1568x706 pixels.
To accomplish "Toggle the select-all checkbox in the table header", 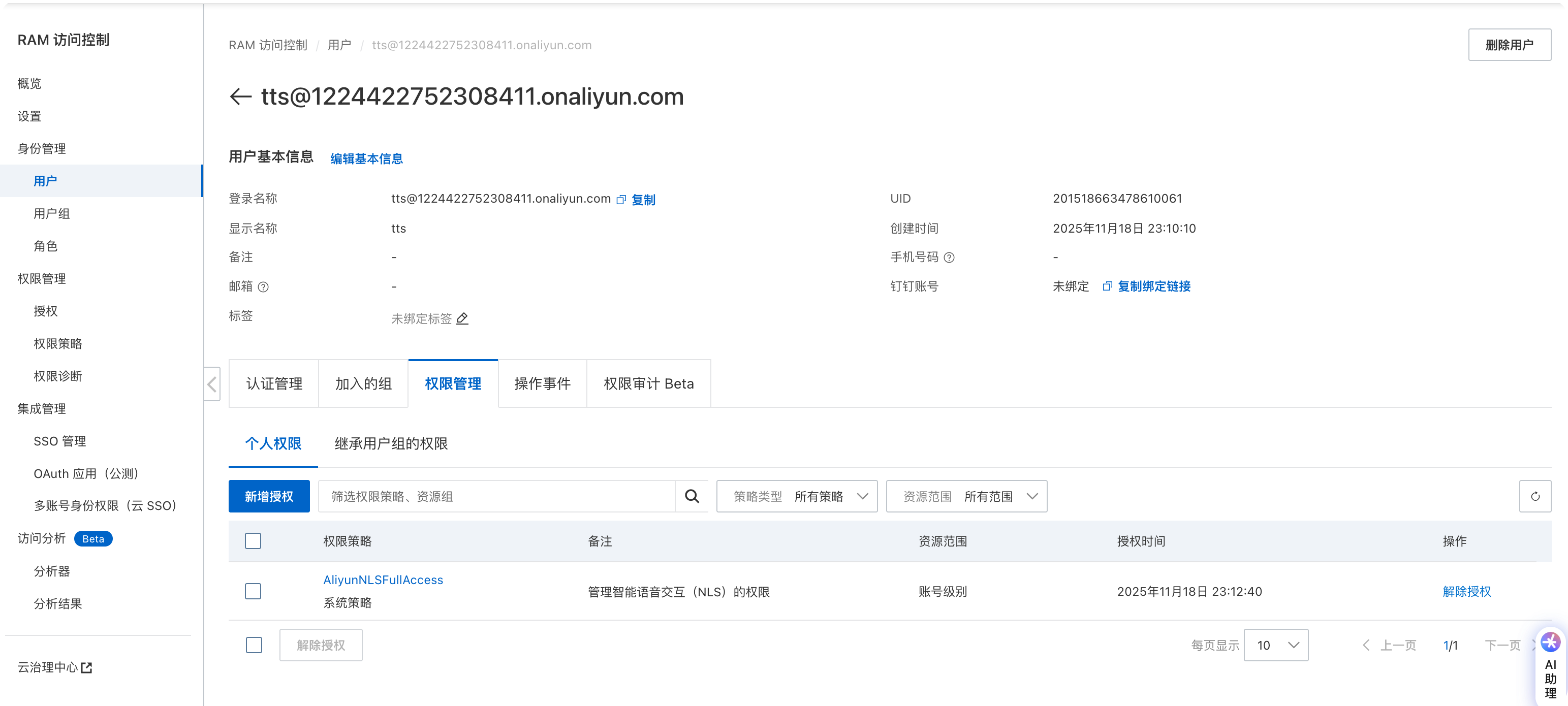I will [253, 540].
